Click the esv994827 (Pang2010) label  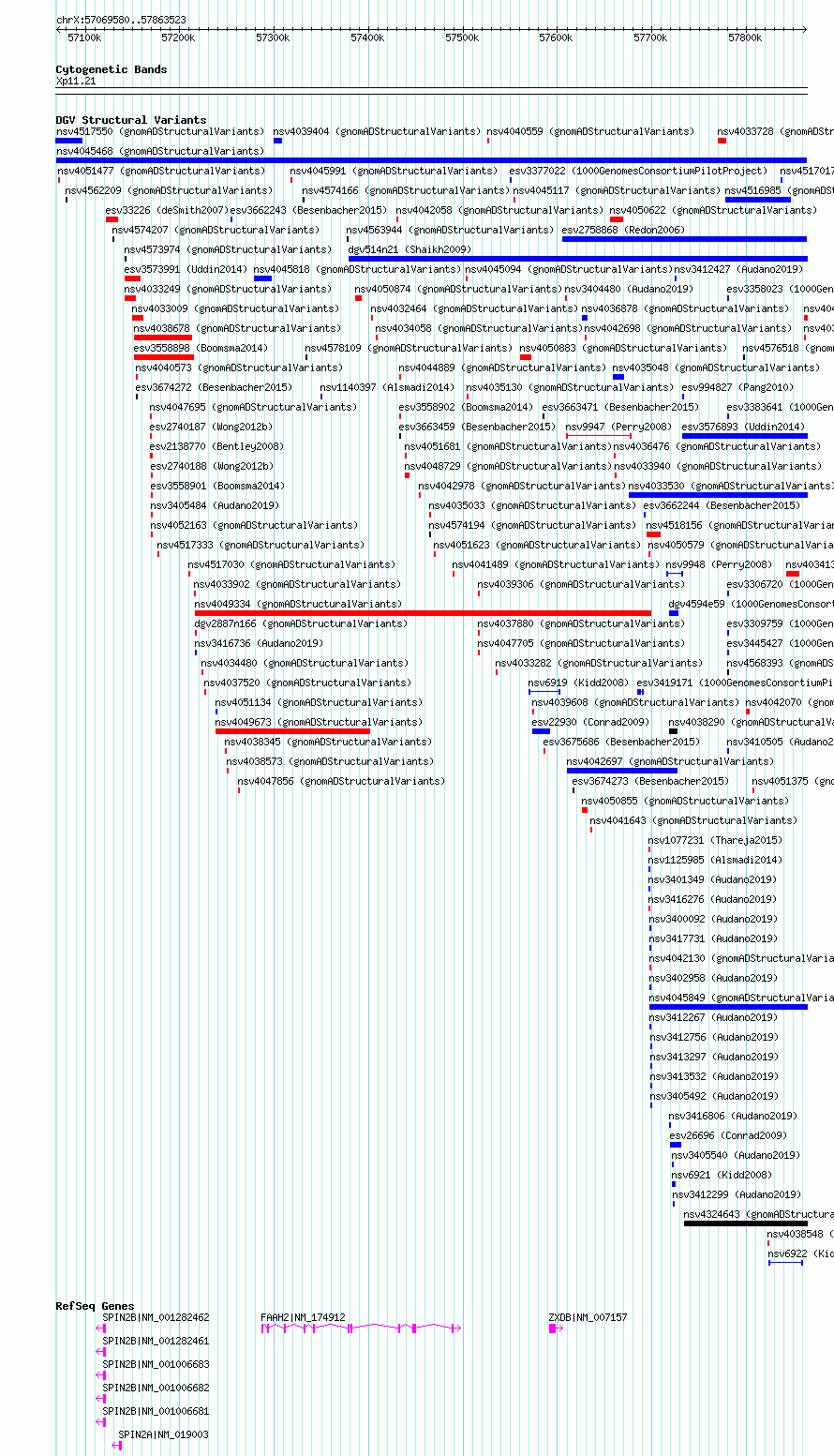pos(737,387)
